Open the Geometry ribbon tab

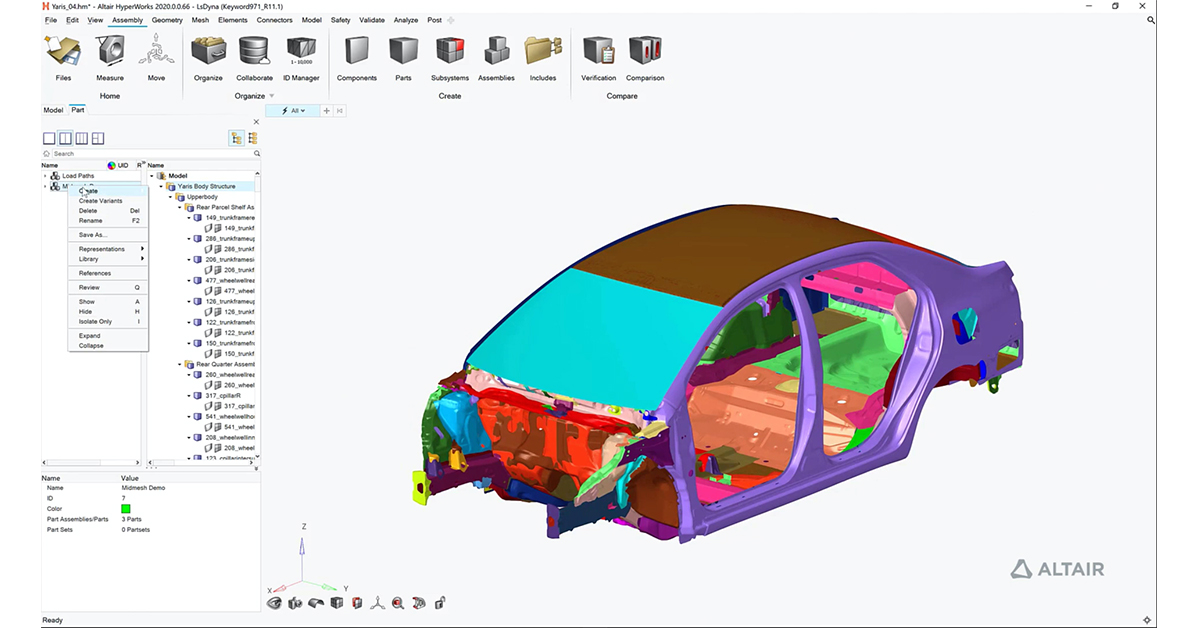coord(167,20)
